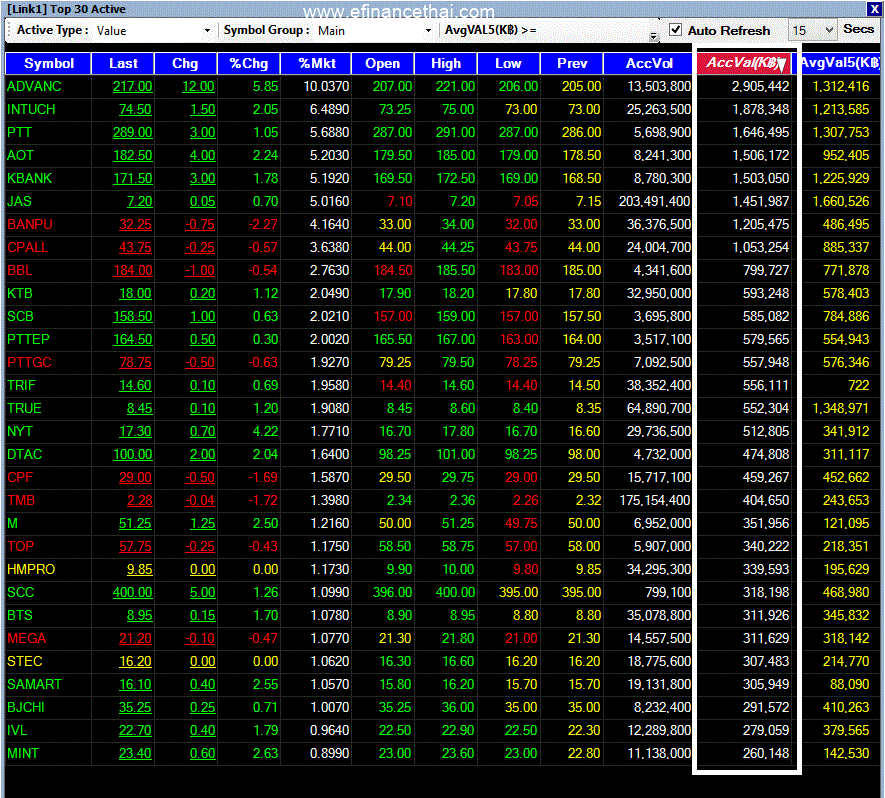
Task: Select the TRIF symbol
Action: point(21,385)
